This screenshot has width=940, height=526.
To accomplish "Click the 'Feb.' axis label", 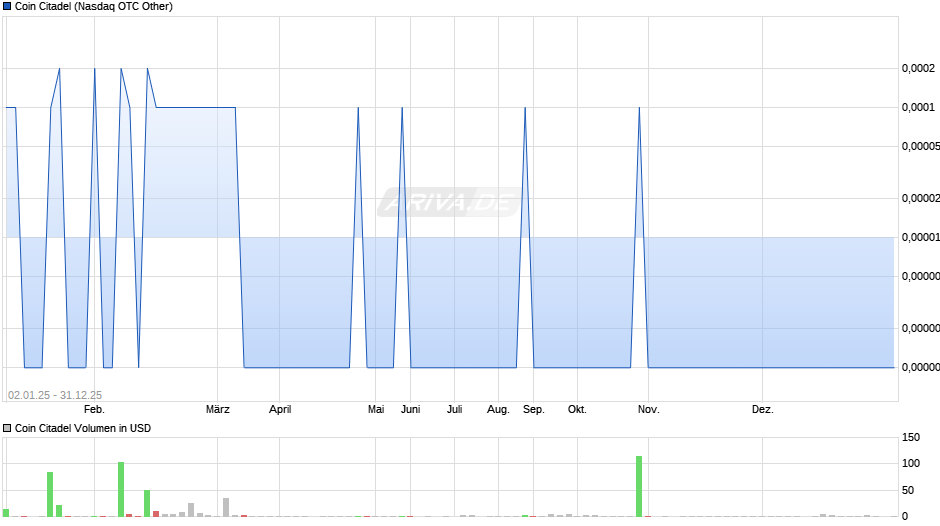I will point(94,410).
